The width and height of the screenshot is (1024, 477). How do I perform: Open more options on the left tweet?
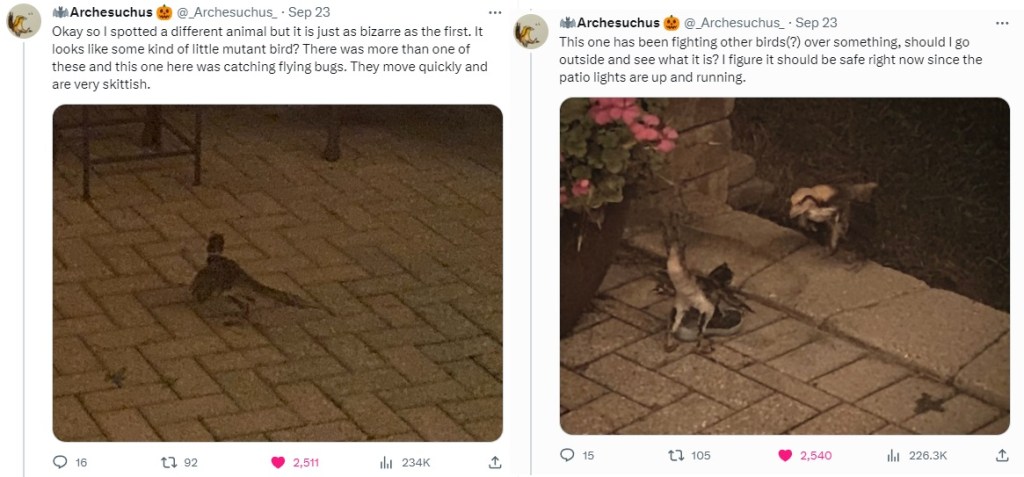coord(494,13)
